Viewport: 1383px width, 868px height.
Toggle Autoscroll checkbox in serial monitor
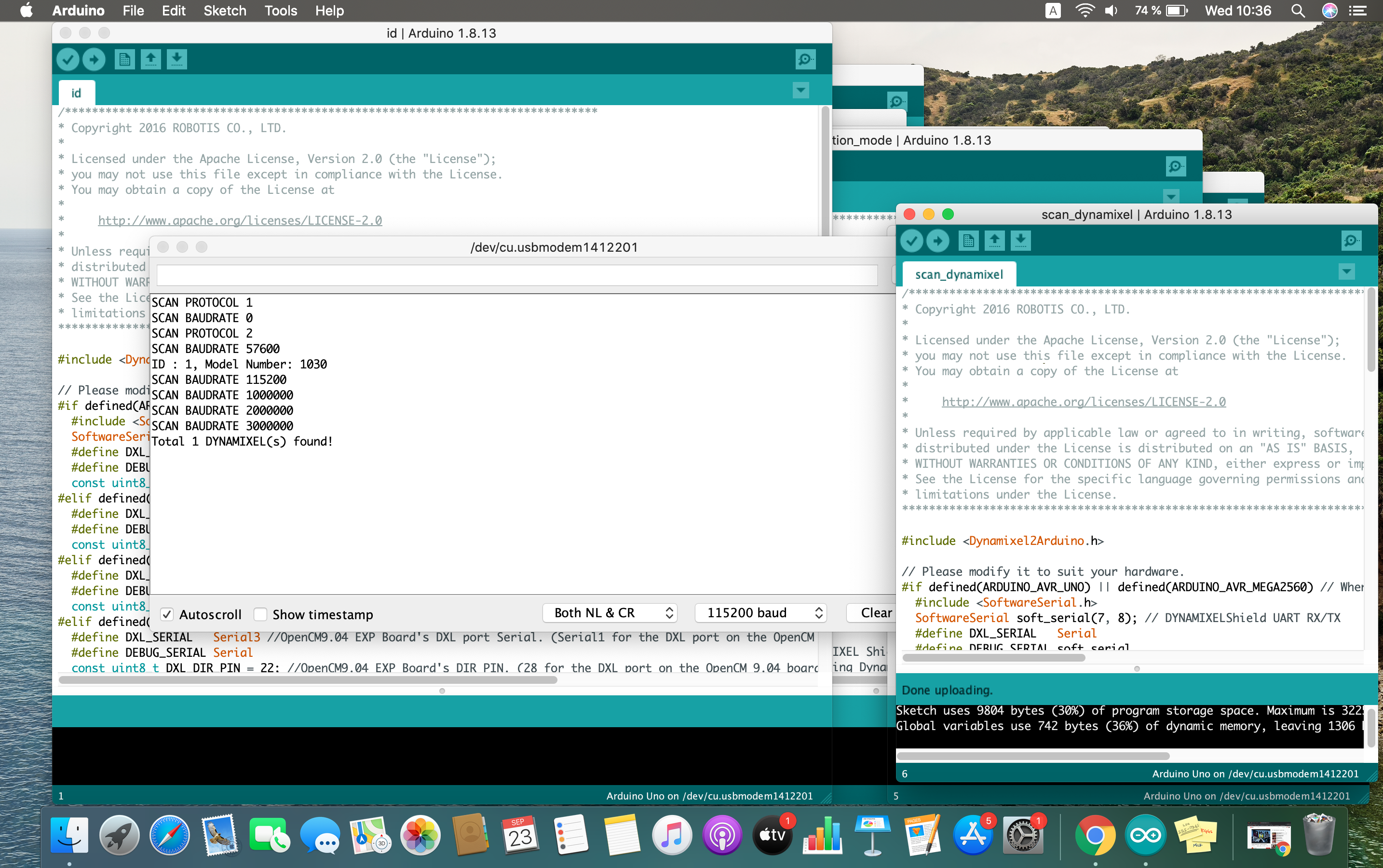[166, 614]
